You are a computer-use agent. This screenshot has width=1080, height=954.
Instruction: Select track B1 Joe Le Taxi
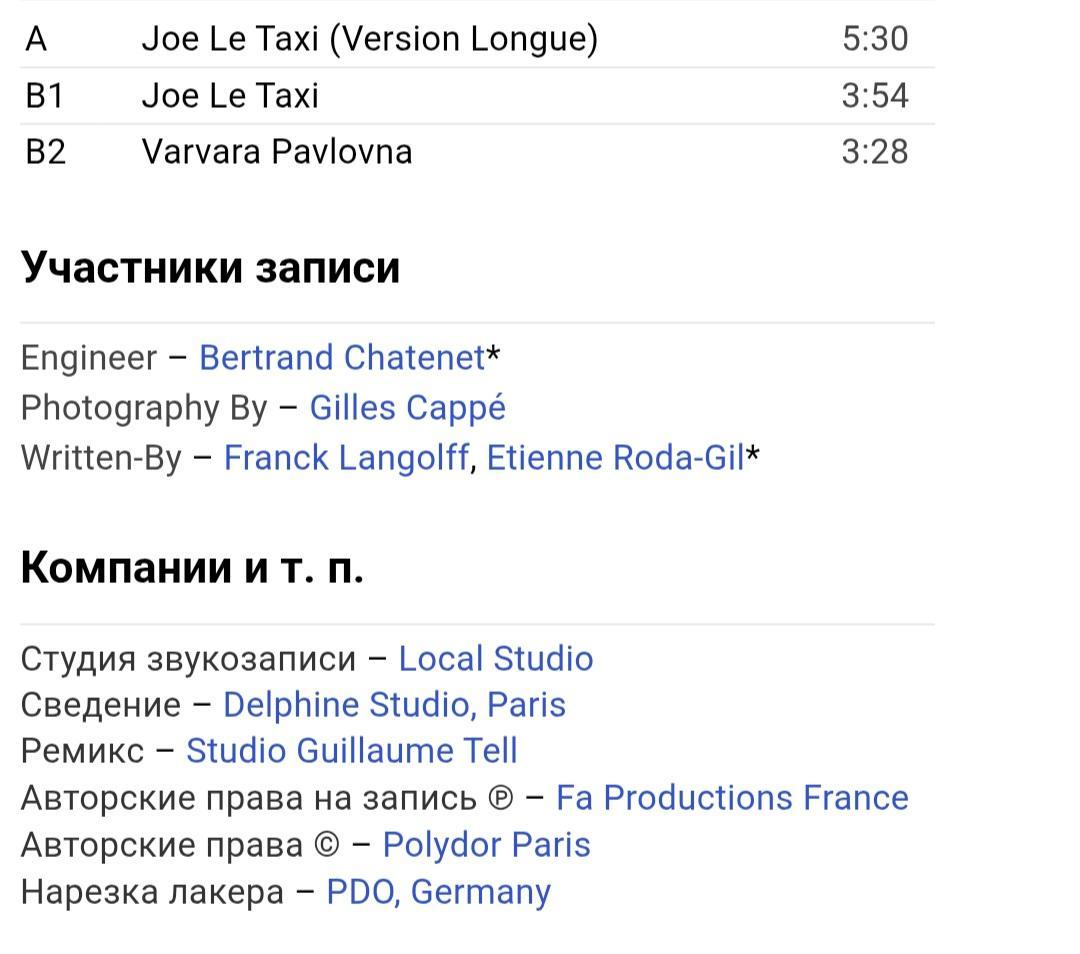[x=477, y=96]
